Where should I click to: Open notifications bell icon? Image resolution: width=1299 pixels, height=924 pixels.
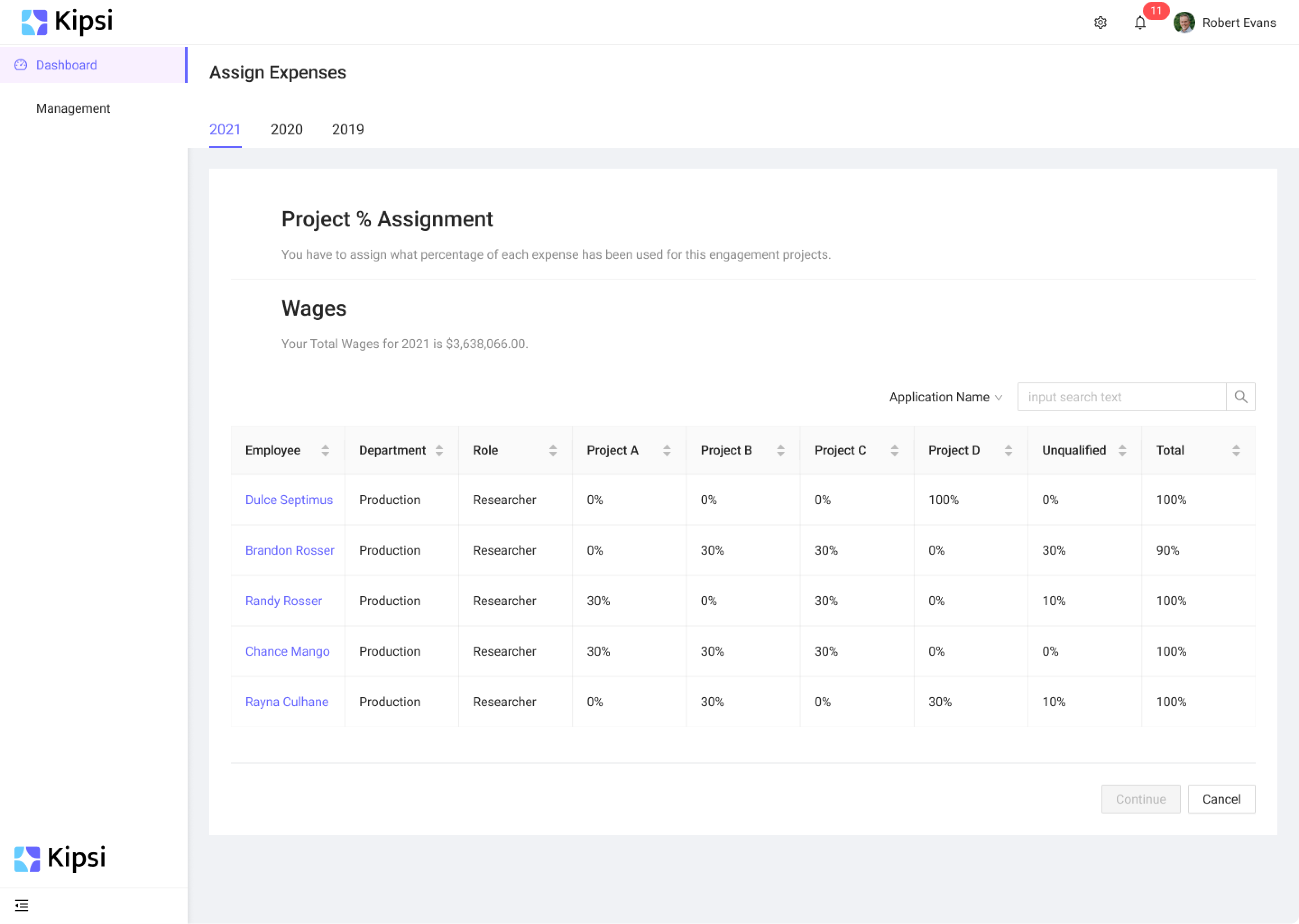tap(1140, 23)
